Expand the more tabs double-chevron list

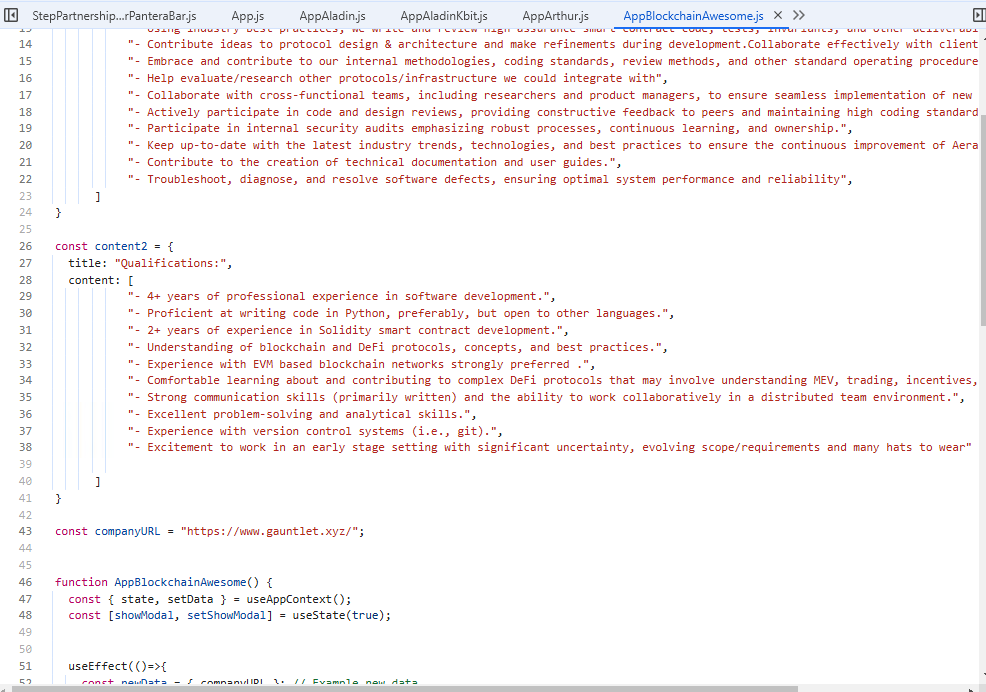tap(798, 16)
